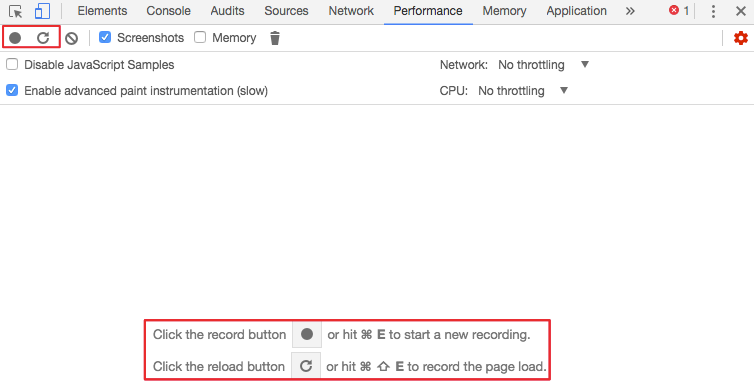The width and height of the screenshot is (754, 387).
Task: Switch to the Application tab
Action: [577, 11]
